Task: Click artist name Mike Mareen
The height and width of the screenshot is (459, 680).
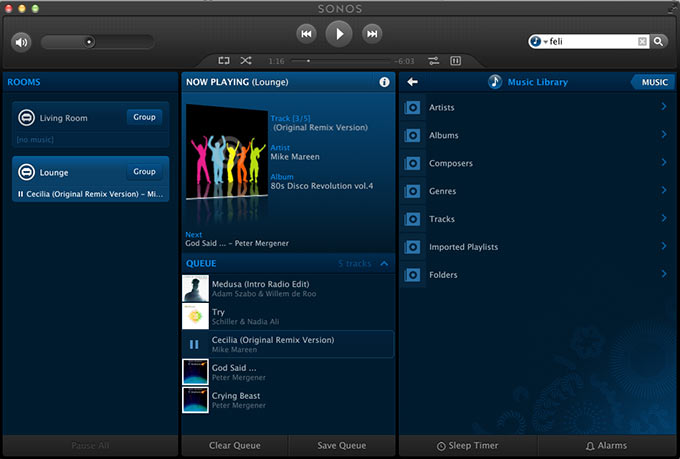Action: click(295, 157)
